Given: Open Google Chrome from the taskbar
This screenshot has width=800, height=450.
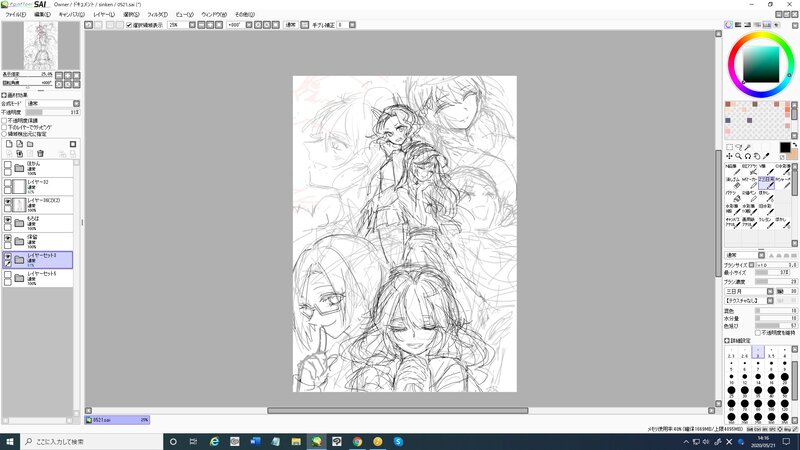Looking at the screenshot, I should [357, 441].
